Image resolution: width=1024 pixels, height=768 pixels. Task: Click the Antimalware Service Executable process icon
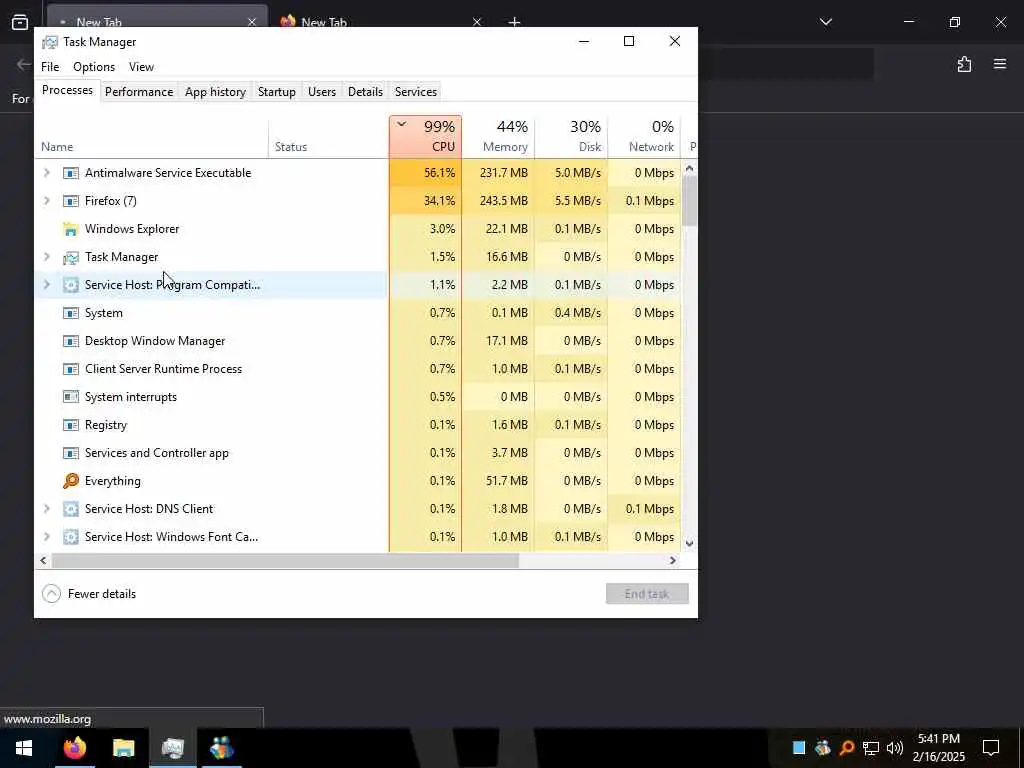[x=71, y=173]
